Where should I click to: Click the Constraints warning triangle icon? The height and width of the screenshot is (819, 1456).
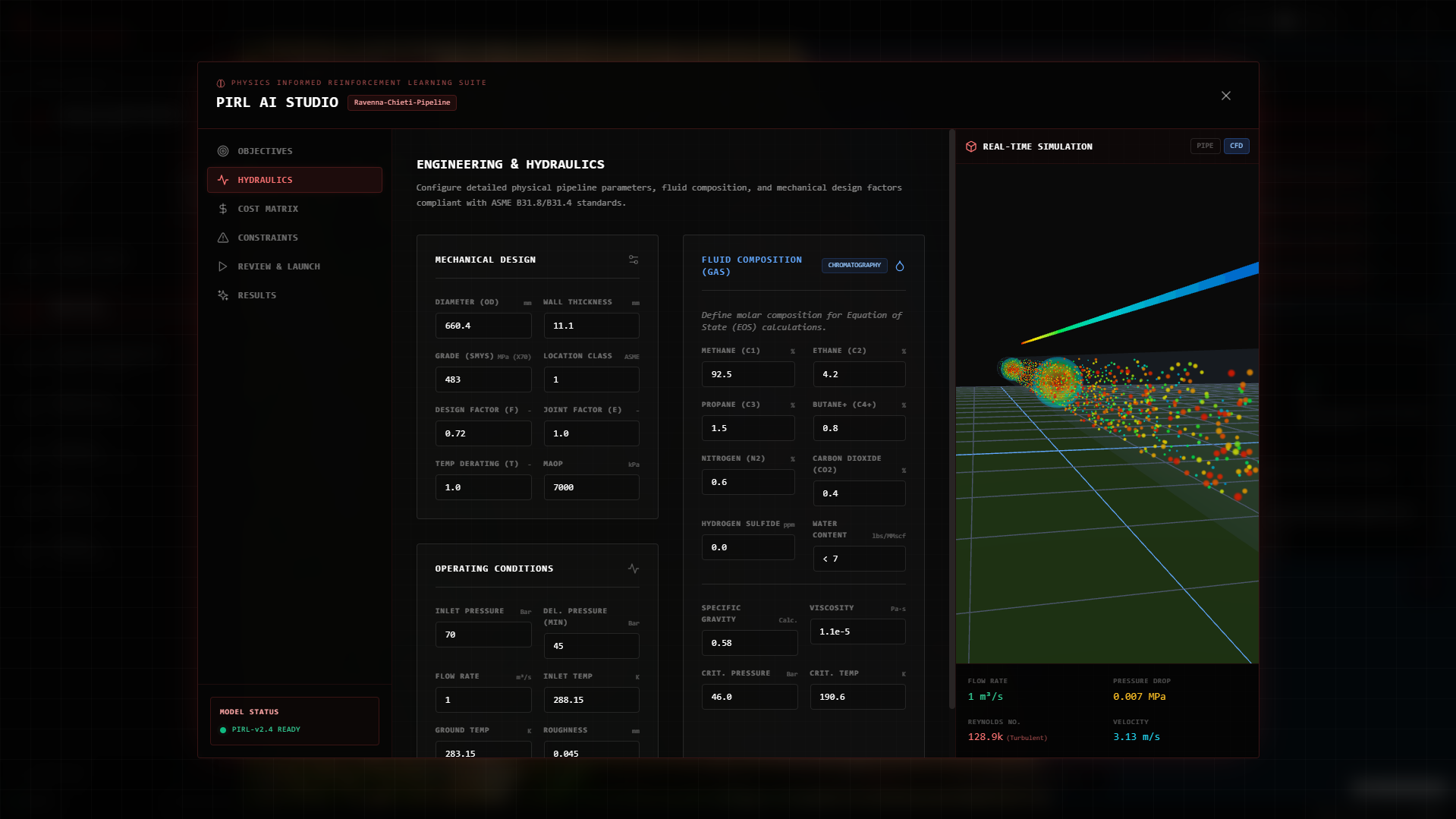point(223,238)
